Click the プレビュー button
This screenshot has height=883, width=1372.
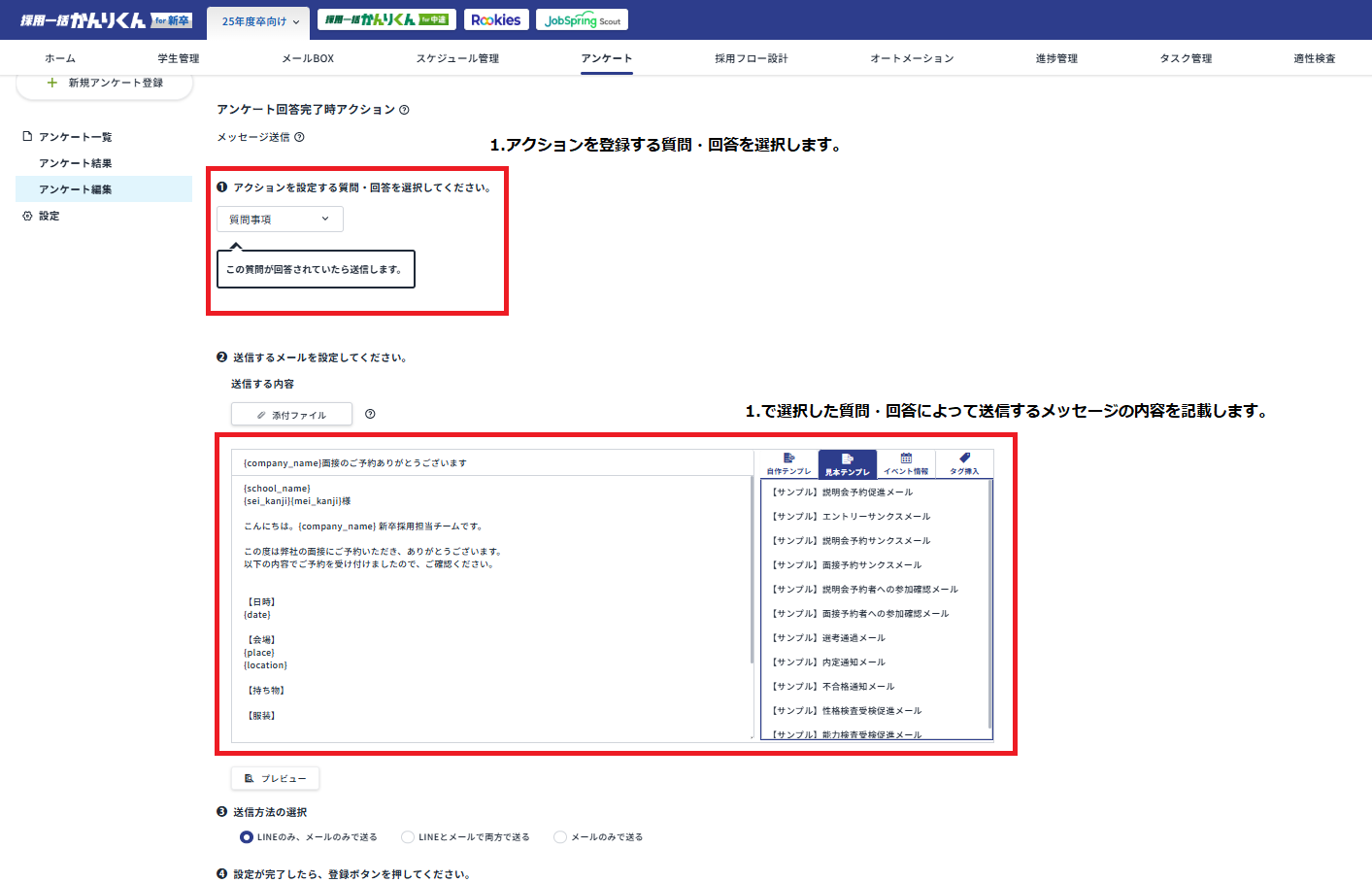[275, 778]
